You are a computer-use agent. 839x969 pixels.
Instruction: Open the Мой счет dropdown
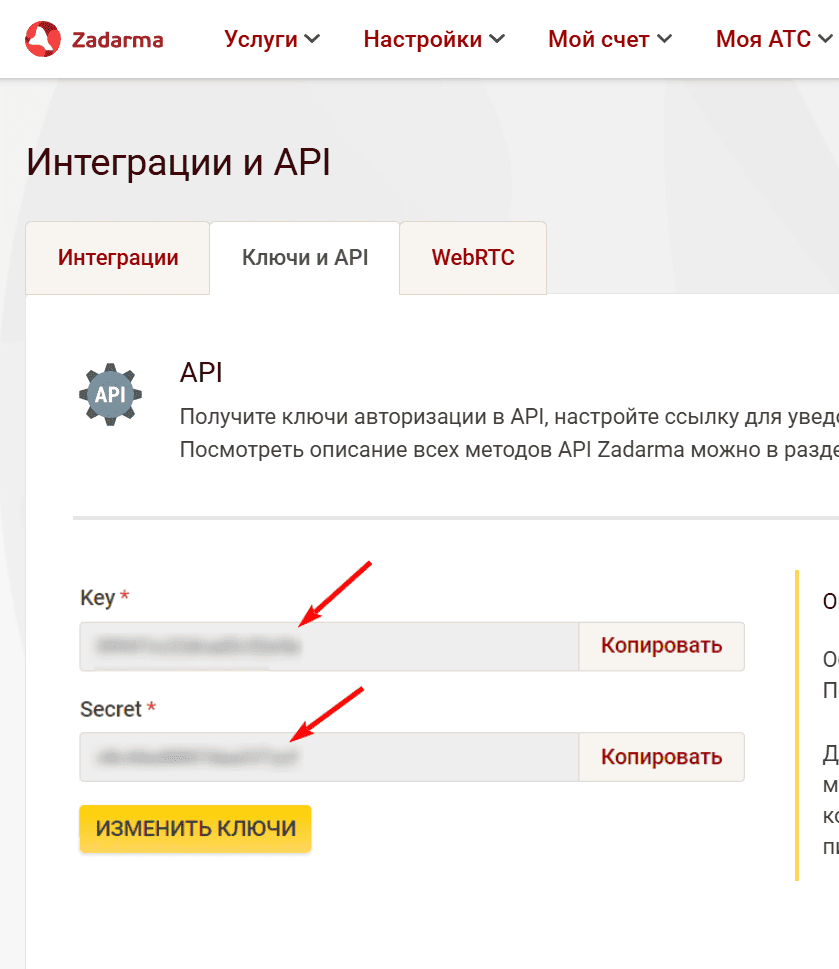(610, 39)
